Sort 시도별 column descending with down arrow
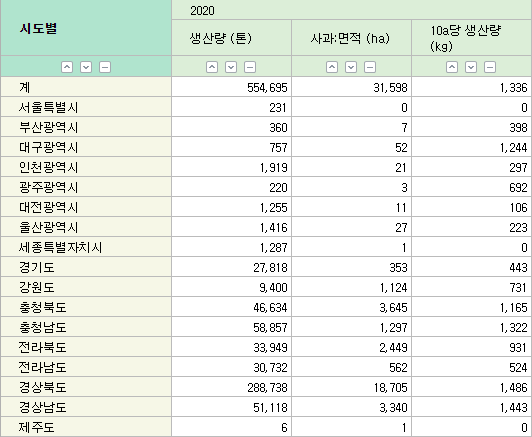 (86, 67)
